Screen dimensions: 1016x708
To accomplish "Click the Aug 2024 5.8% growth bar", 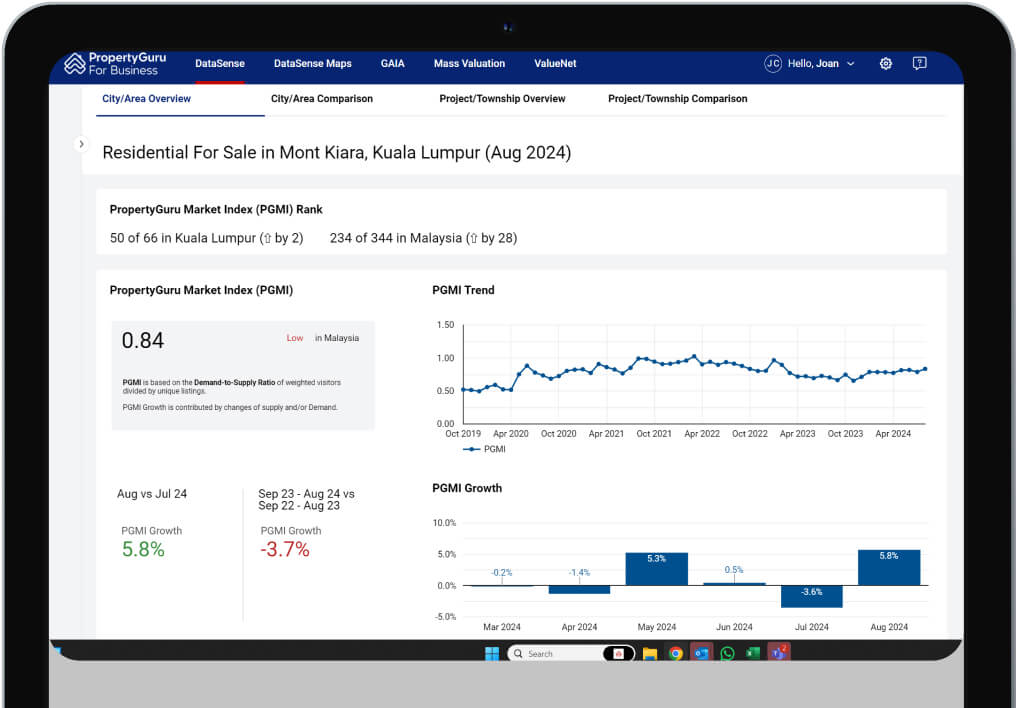I will point(889,567).
